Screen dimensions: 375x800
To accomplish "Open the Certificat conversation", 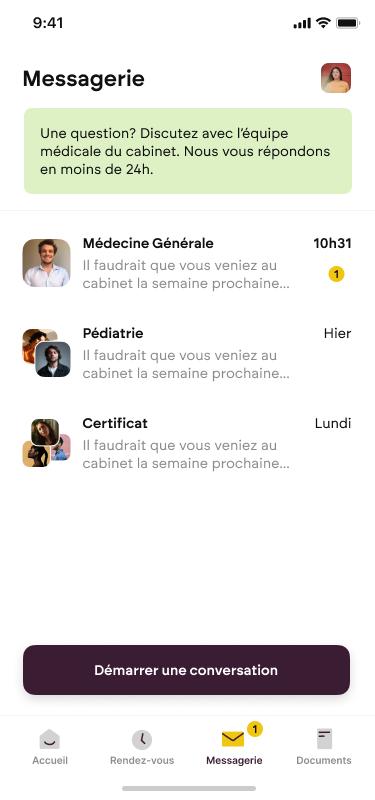I will 187,443.
